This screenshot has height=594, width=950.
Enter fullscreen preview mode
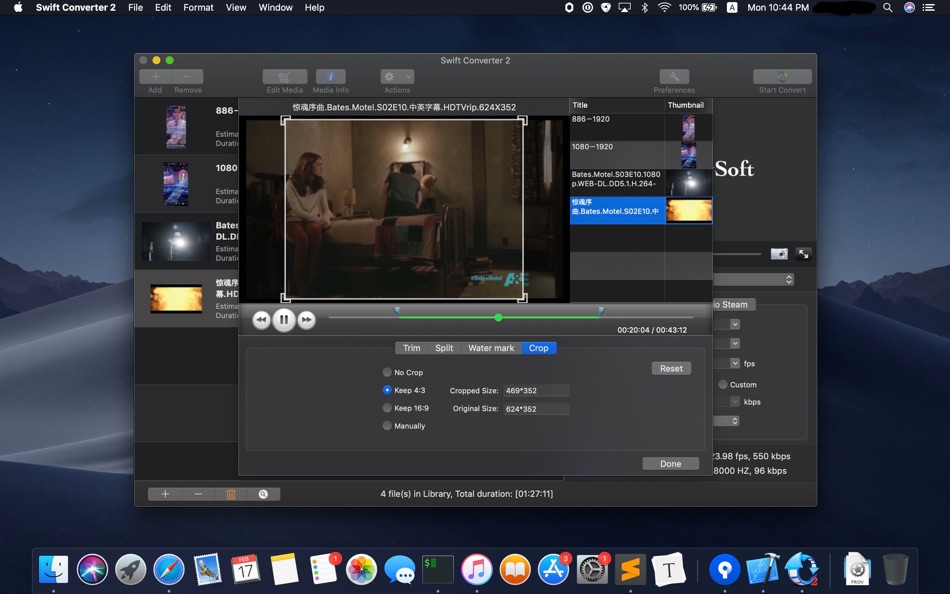(803, 254)
